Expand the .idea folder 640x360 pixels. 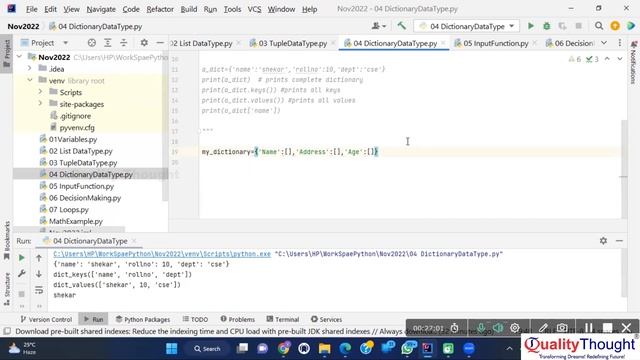tap(30, 69)
